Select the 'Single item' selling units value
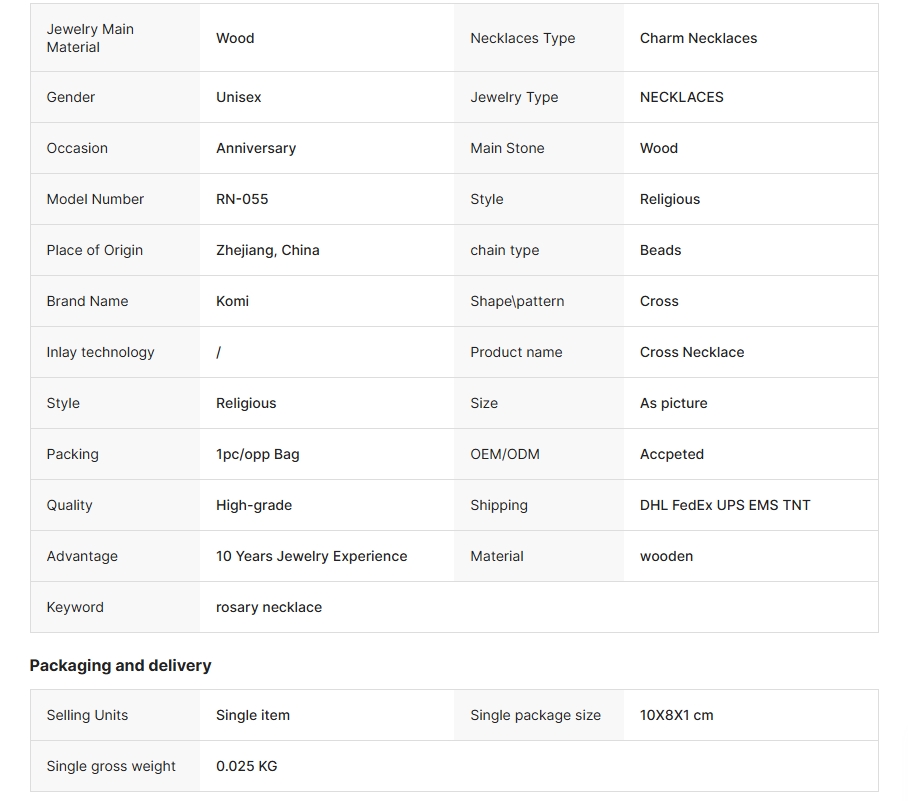 click(253, 715)
